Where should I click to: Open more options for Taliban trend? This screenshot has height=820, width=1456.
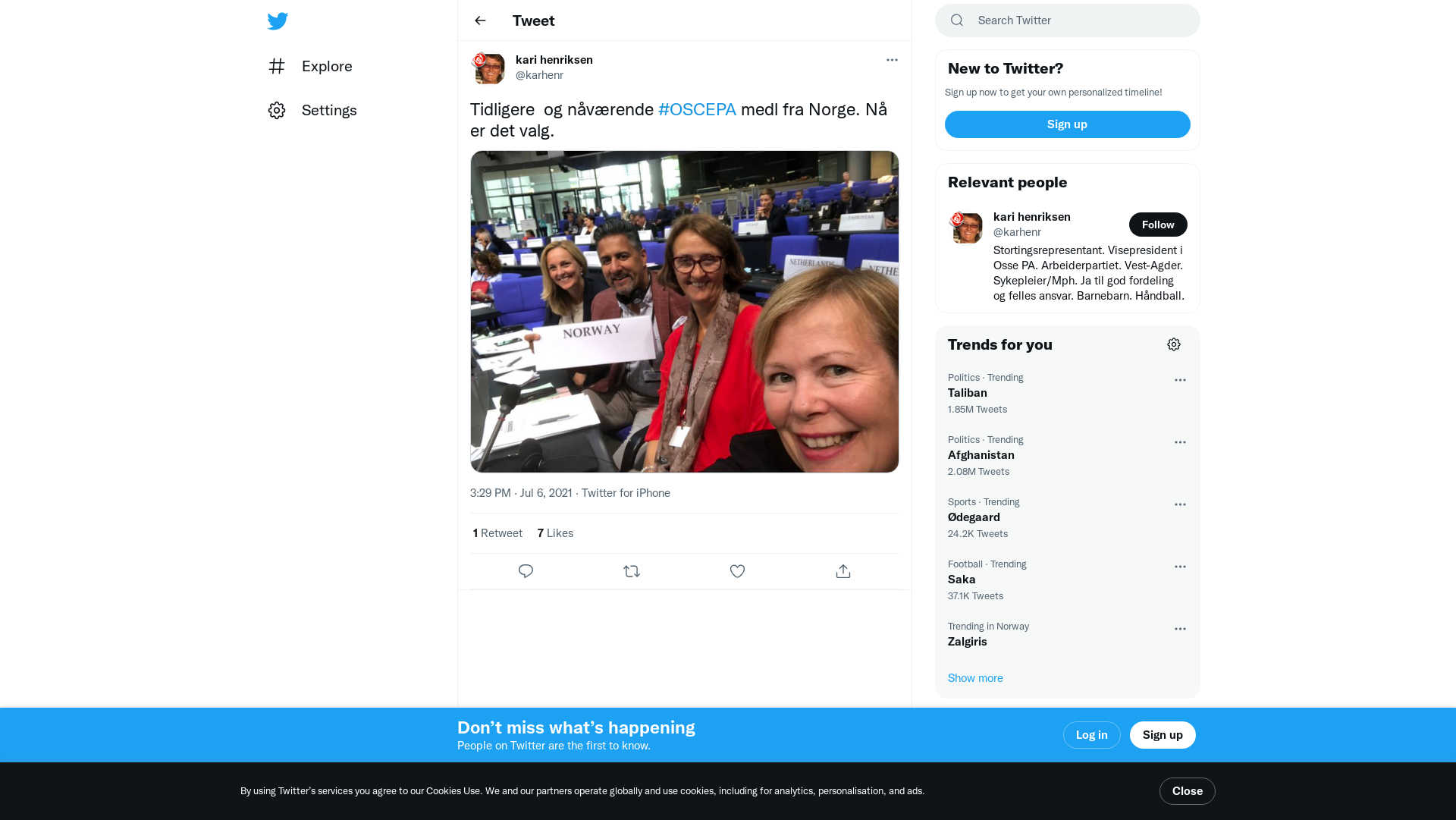click(x=1180, y=380)
